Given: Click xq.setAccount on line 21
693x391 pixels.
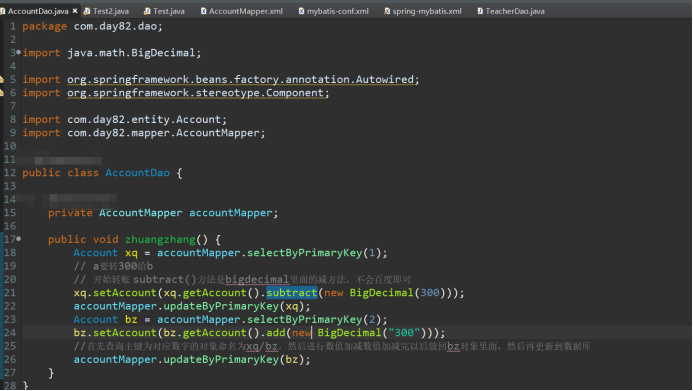Looking at the screenshot, I should pyautogui.click(x=115, y=293).
